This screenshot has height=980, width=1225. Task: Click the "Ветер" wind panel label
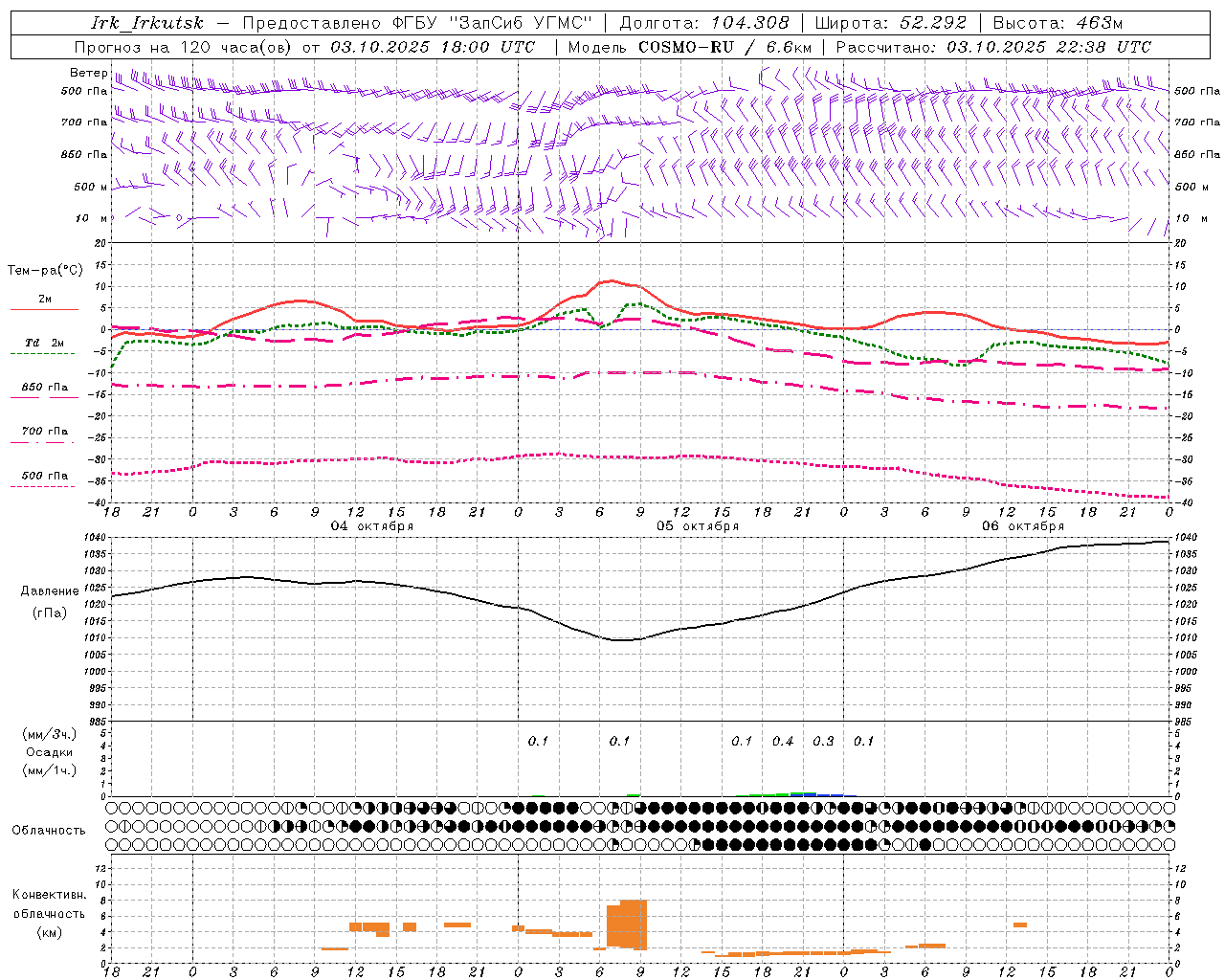(x=89, y=73)
